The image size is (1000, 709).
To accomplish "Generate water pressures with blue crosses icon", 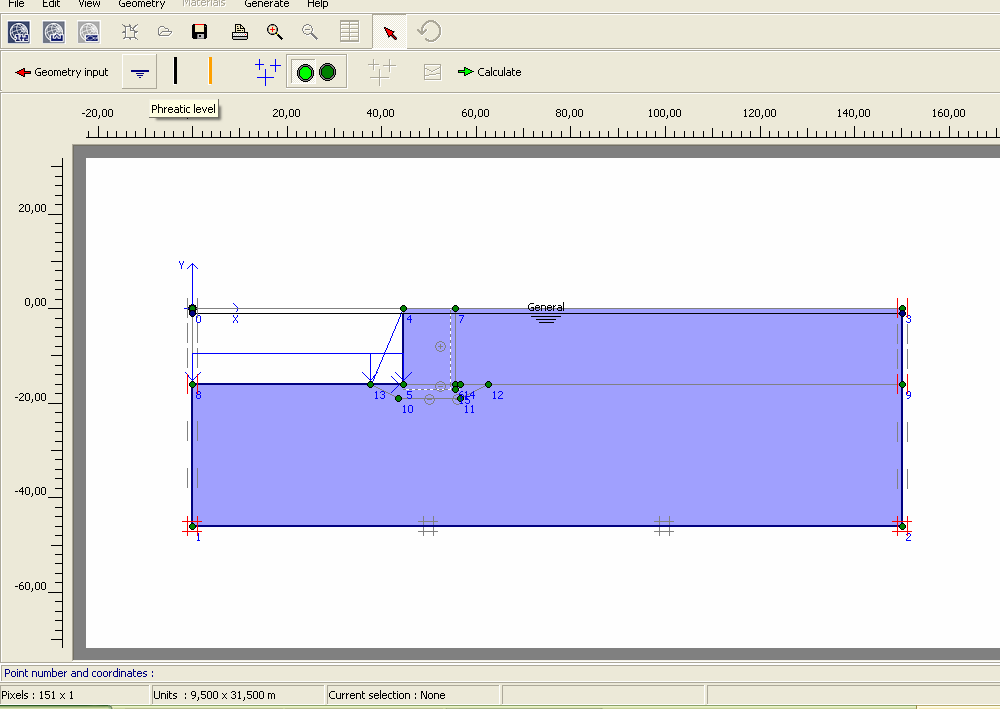I will [x=268, y=71].
